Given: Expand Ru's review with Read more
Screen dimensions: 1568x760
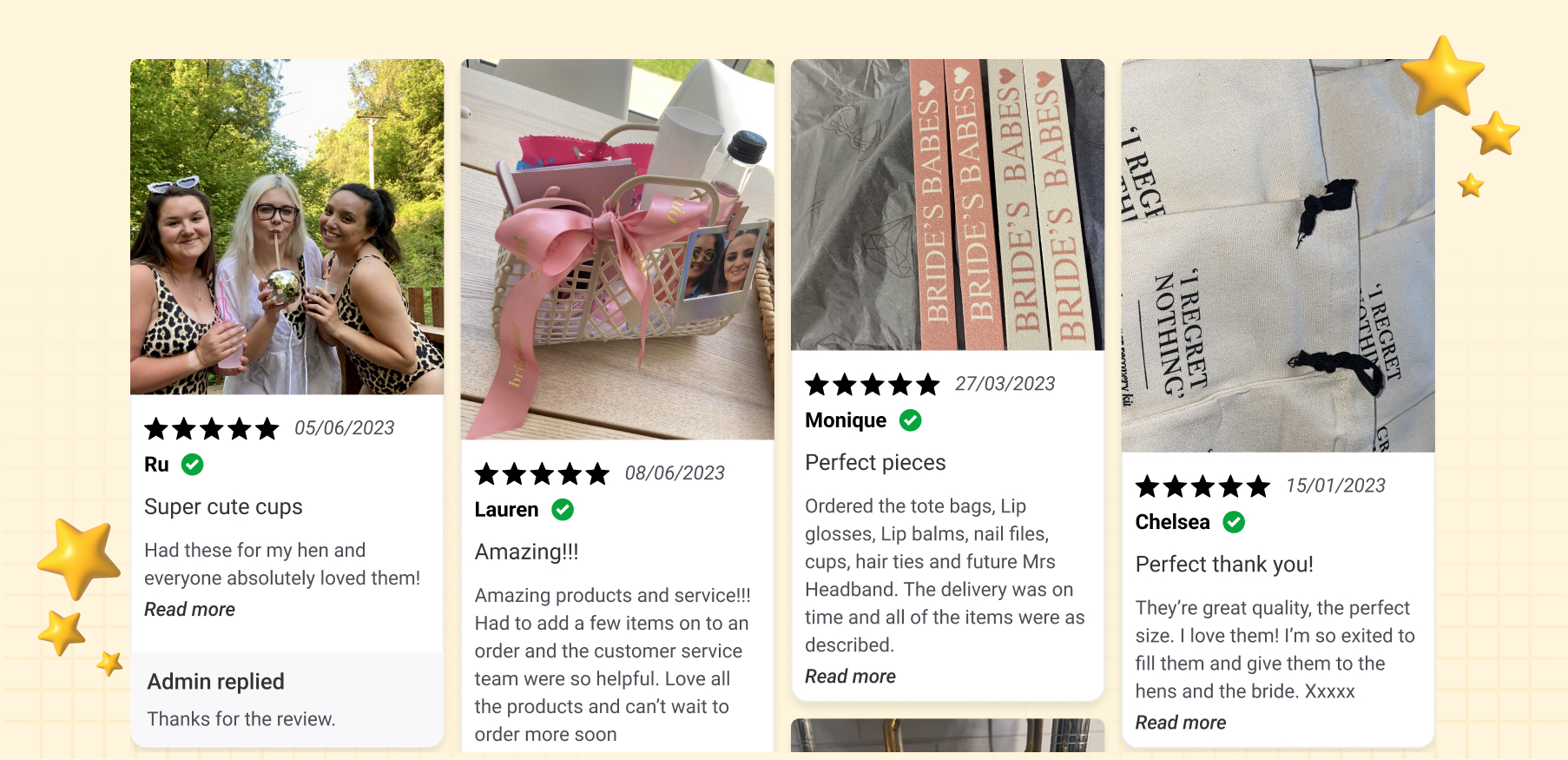Looking at the screenshot, I should [x=189, y=610].
